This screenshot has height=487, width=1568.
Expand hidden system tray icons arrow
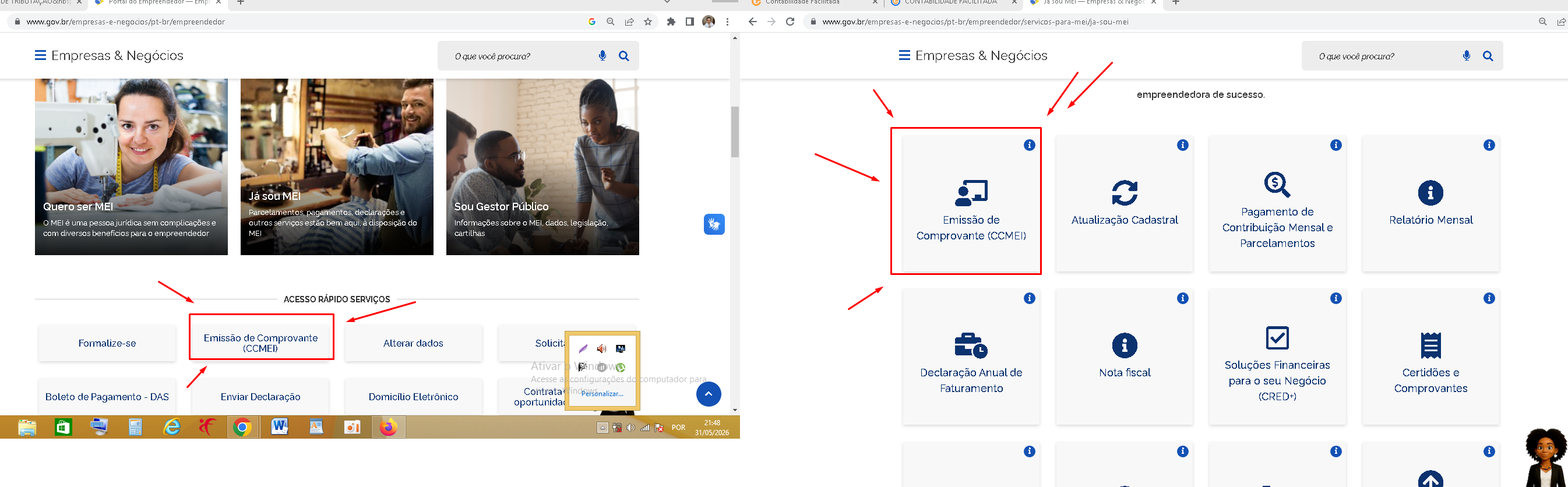(x=602, y=428)
